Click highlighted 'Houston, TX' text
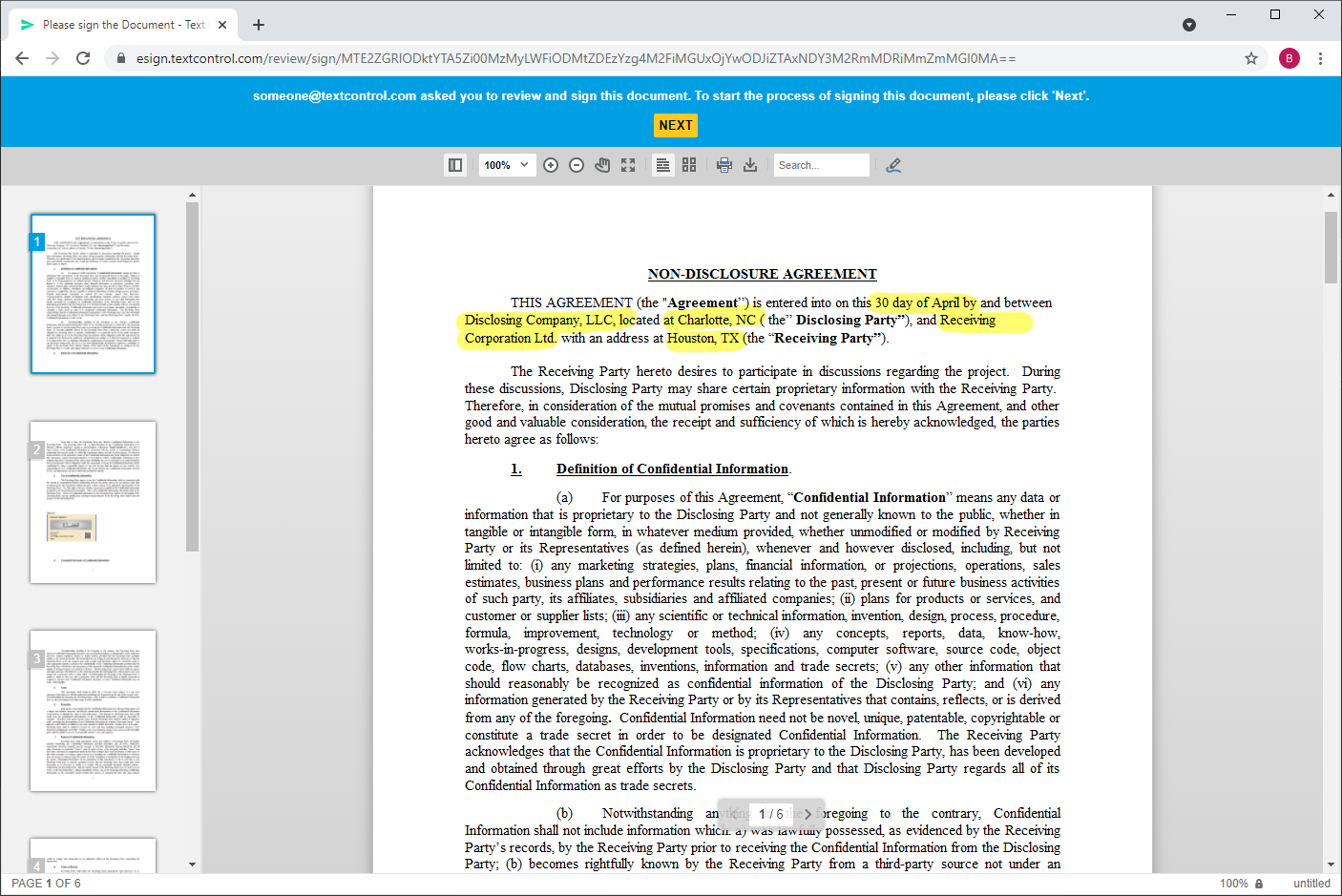Screen dimensions: 1342x896 click(x=702, y=338)
